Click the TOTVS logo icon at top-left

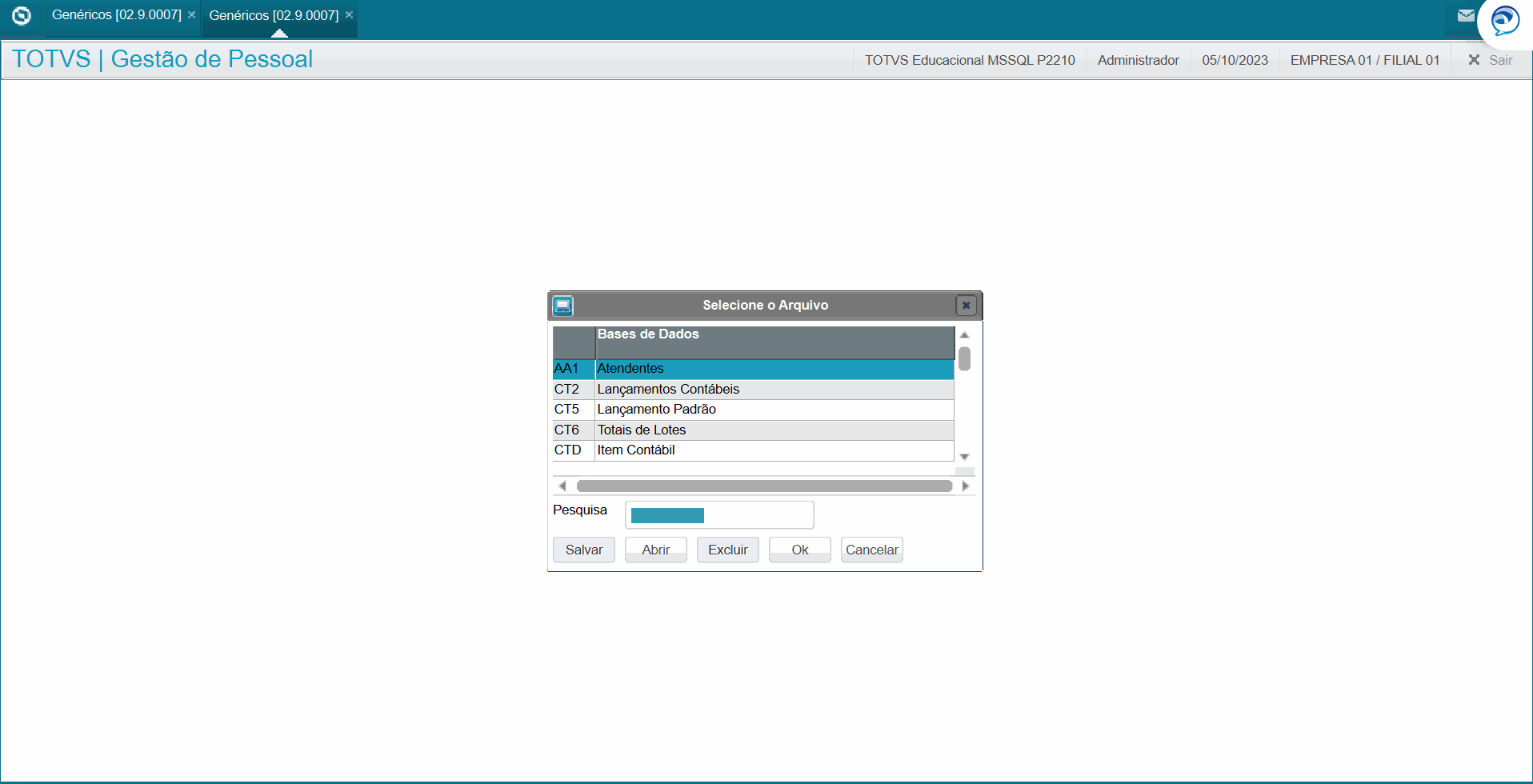coord(22,15)
